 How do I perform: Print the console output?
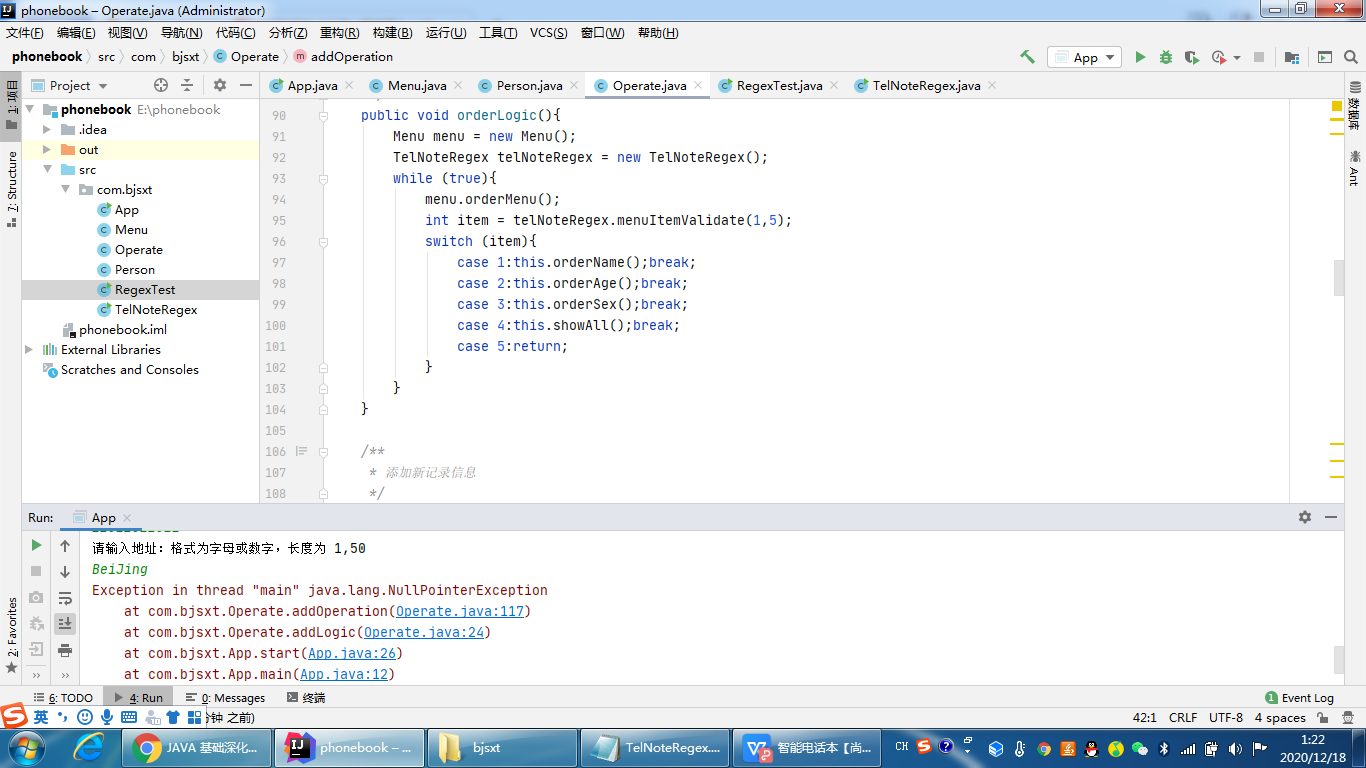(x=65, y=650)
